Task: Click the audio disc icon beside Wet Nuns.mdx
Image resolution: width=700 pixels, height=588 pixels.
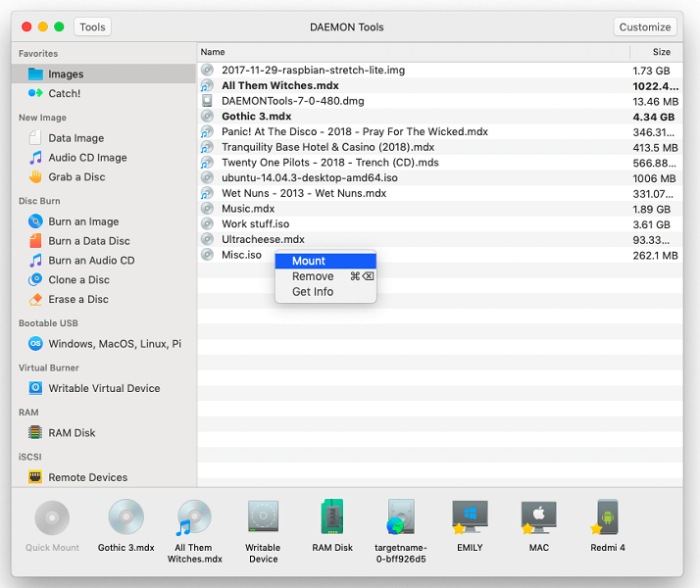Action: pyautogui.click(x=207, y=193)
